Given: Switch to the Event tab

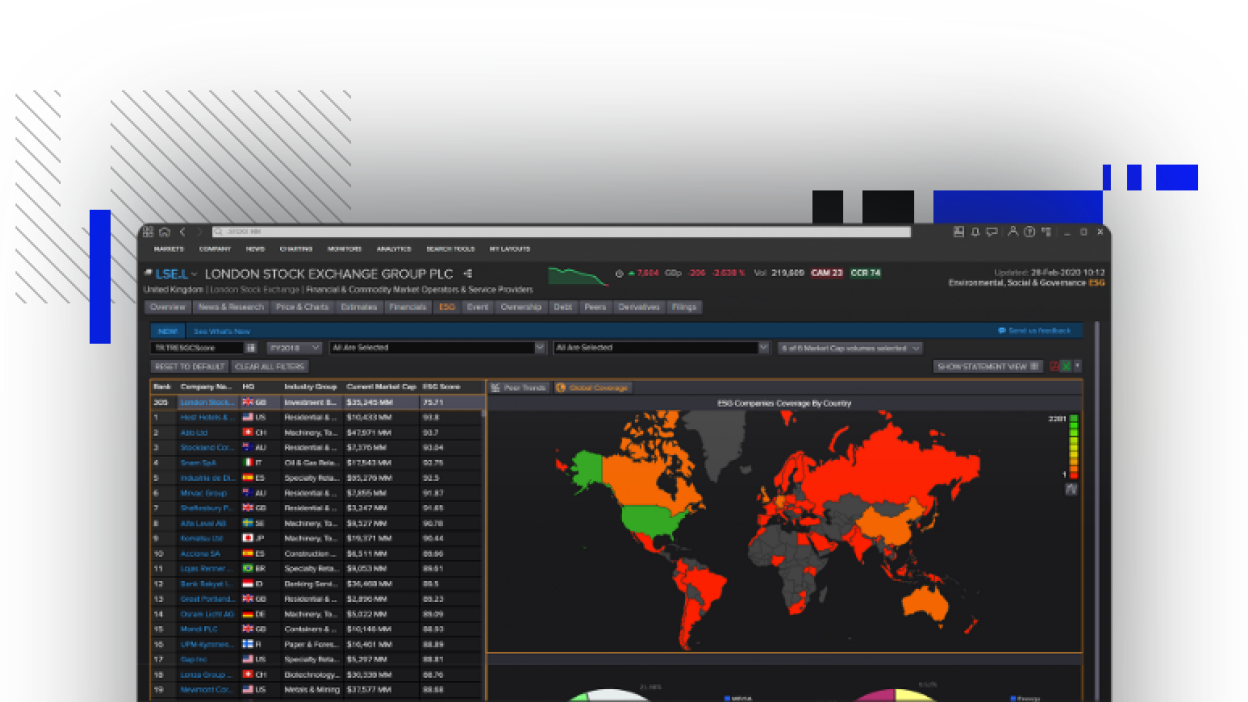Looking at the screenshot, I should [x=478, y=307].
